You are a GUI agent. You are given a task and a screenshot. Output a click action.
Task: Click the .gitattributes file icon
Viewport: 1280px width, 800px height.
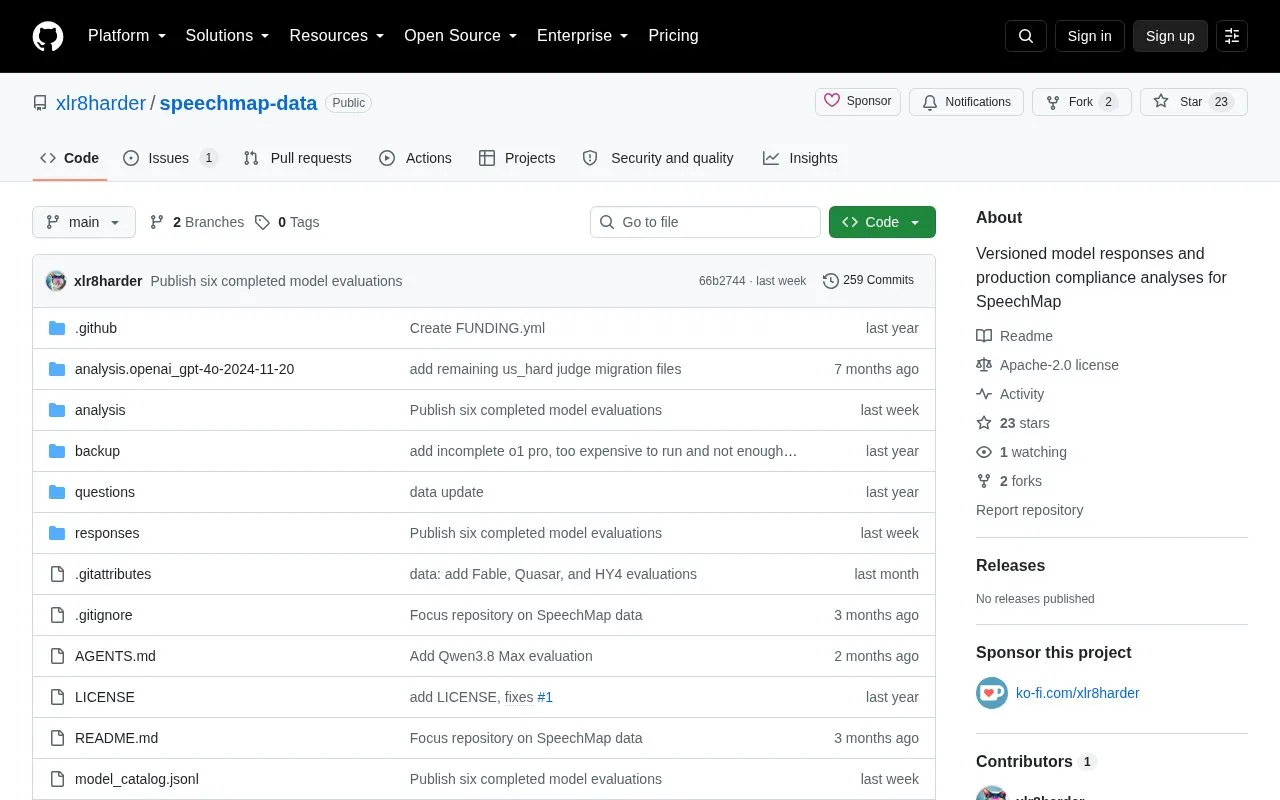coord(57,574)
